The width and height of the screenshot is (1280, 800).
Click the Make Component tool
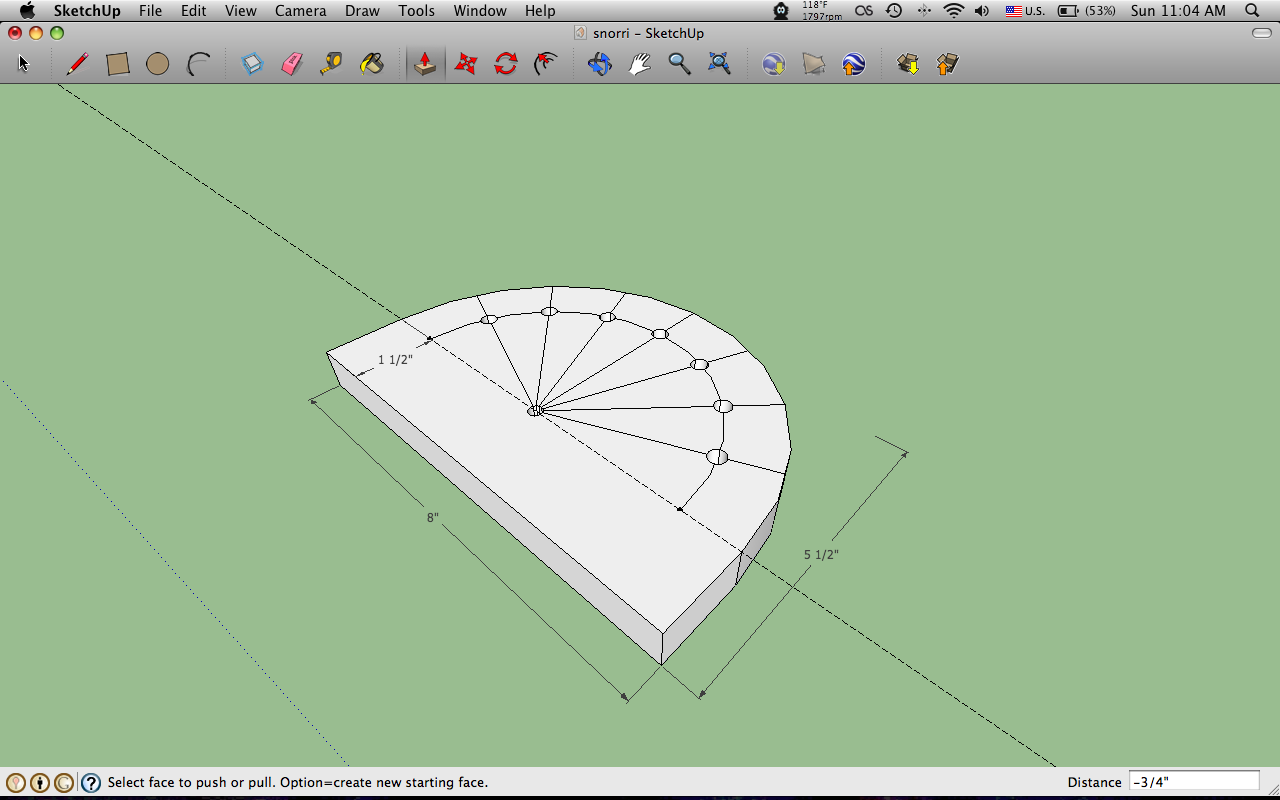252,64
